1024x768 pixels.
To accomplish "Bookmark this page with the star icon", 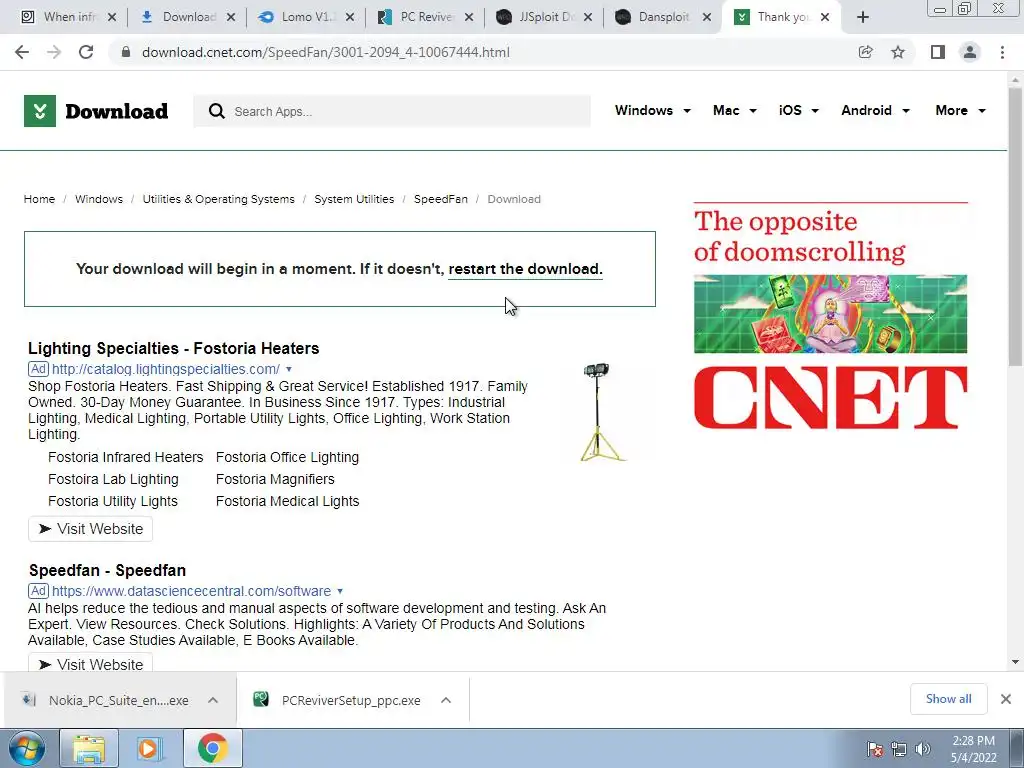I will [898, 52].
